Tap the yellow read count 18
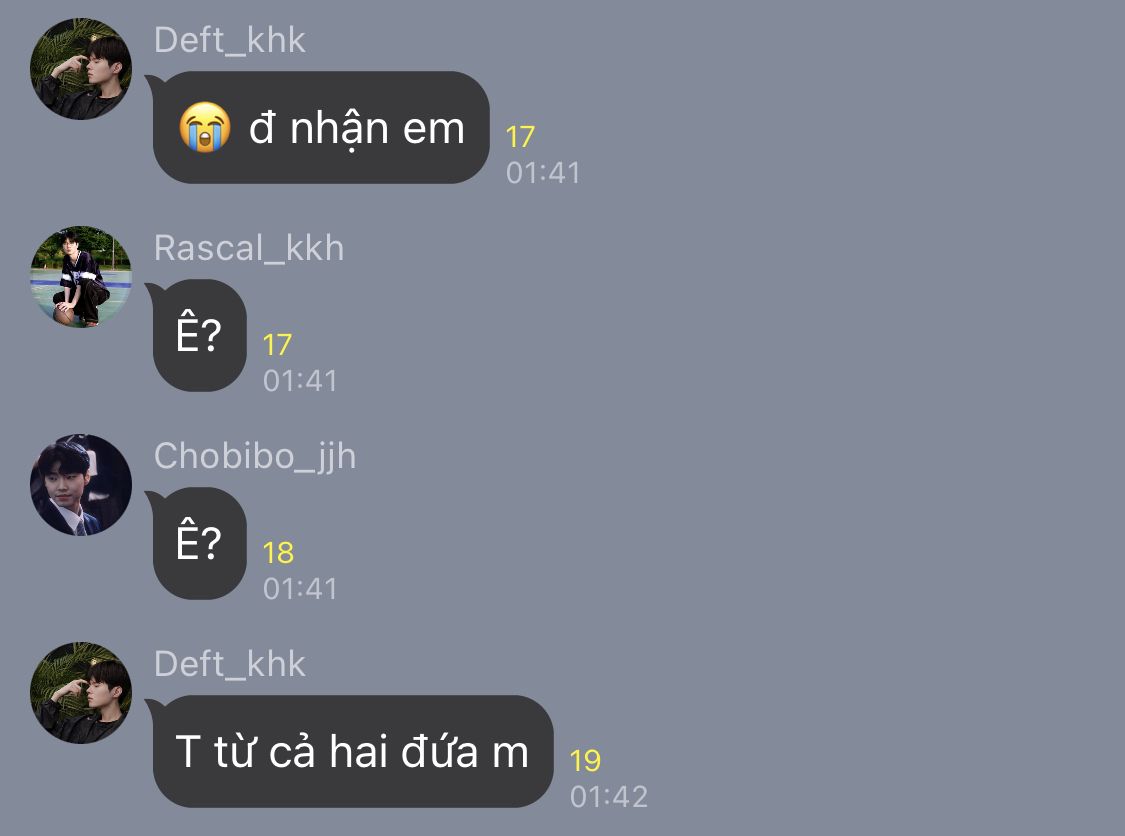The height and width of the screenshot is (836, 1125). click(278, 553)
